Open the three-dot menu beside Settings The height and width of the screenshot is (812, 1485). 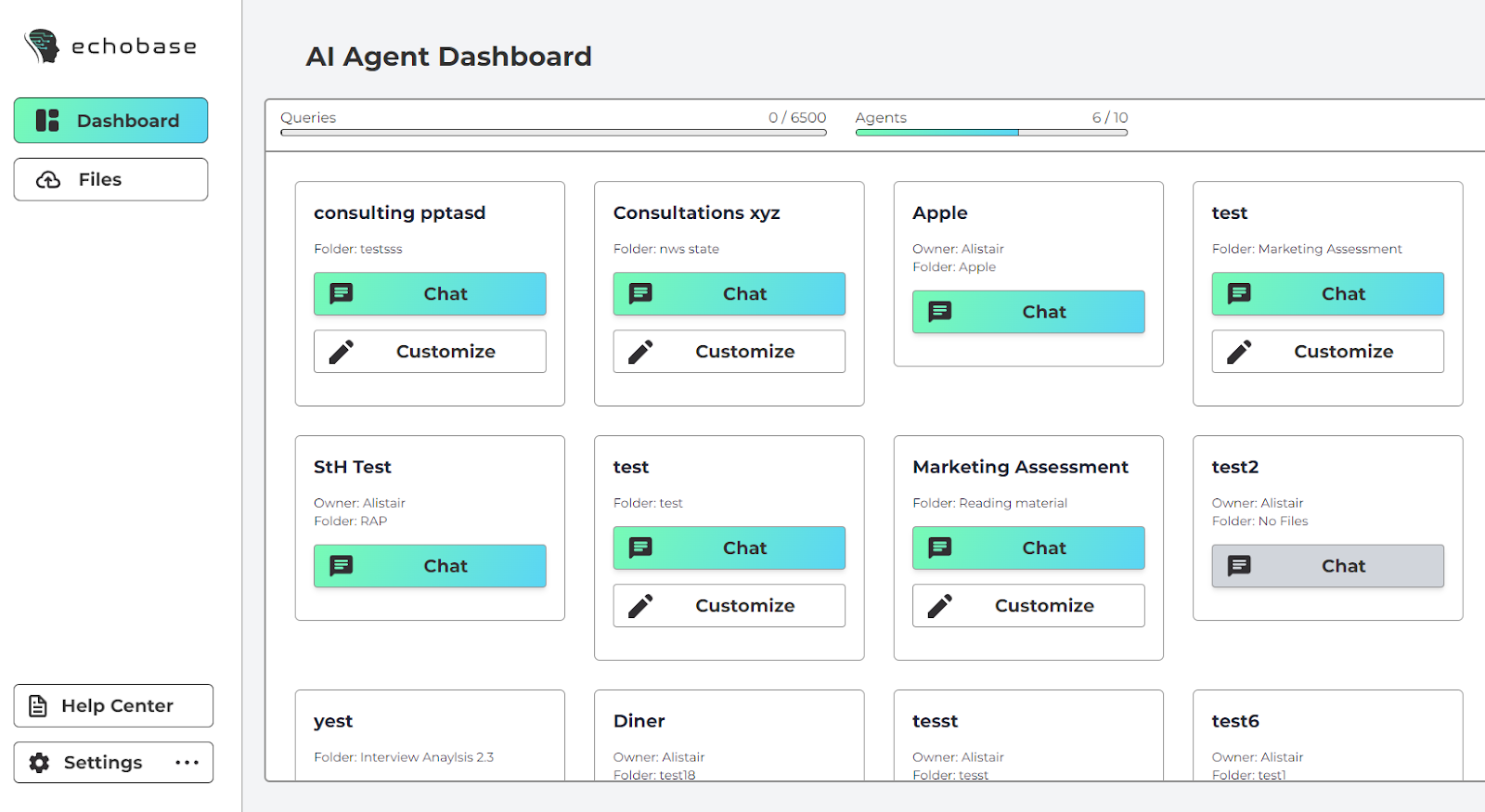point(187,763)
